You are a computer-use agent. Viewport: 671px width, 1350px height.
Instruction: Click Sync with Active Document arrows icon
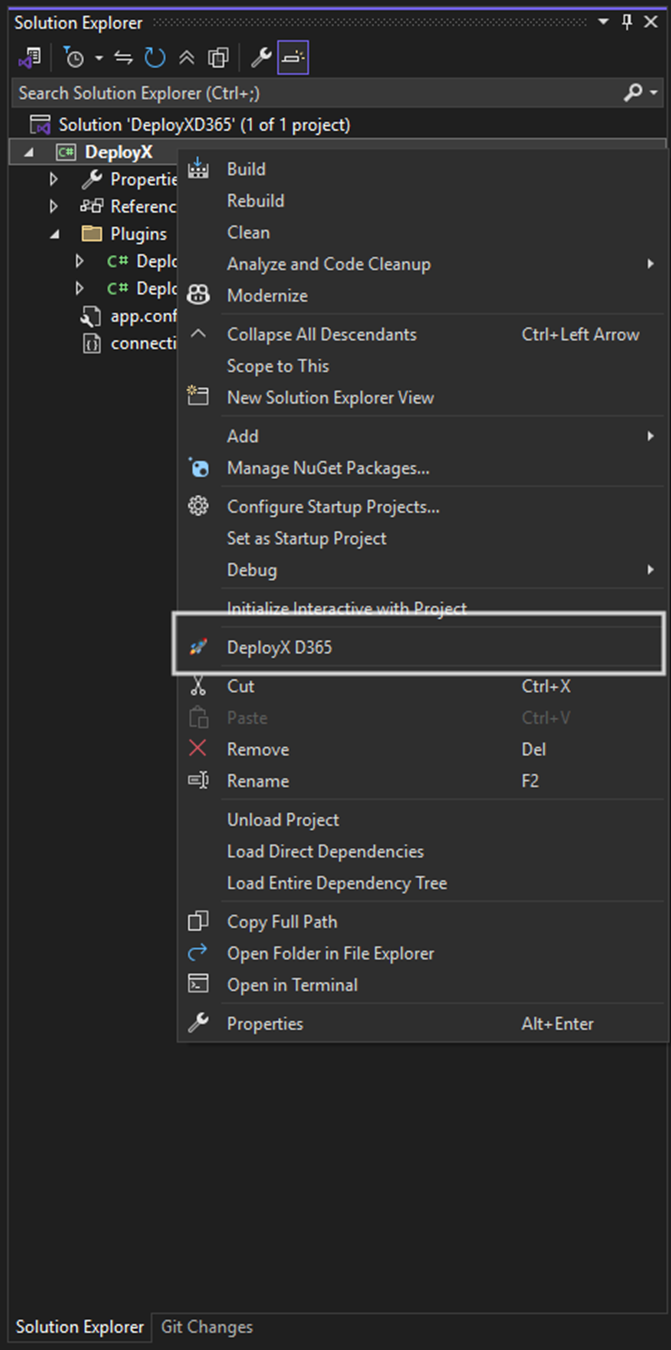click(x=124, y=58)
